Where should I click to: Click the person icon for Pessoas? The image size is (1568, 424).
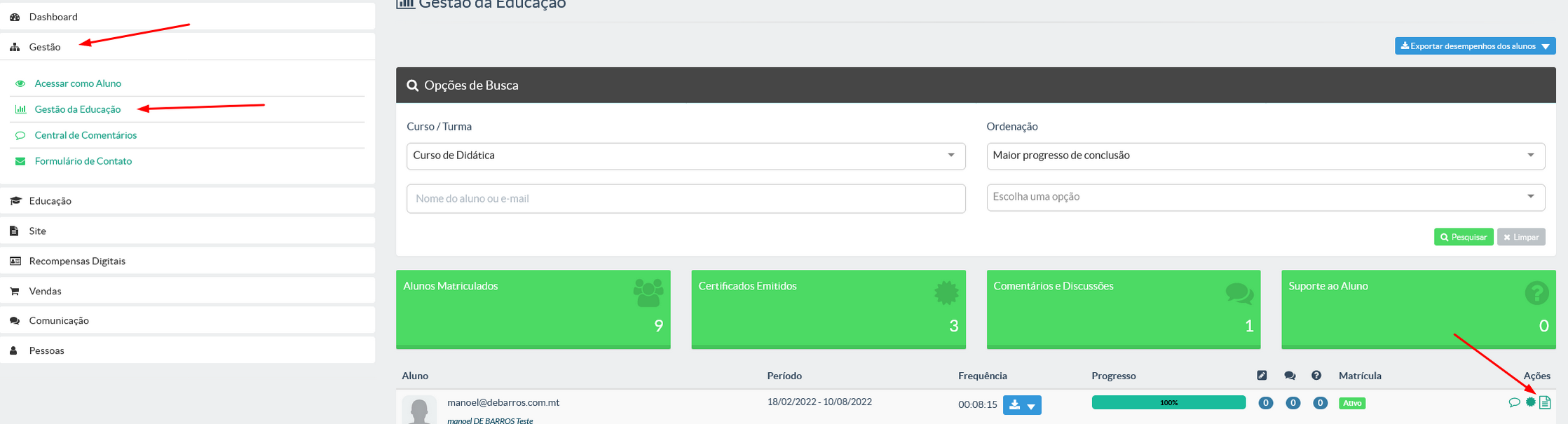tap(14, 350)
